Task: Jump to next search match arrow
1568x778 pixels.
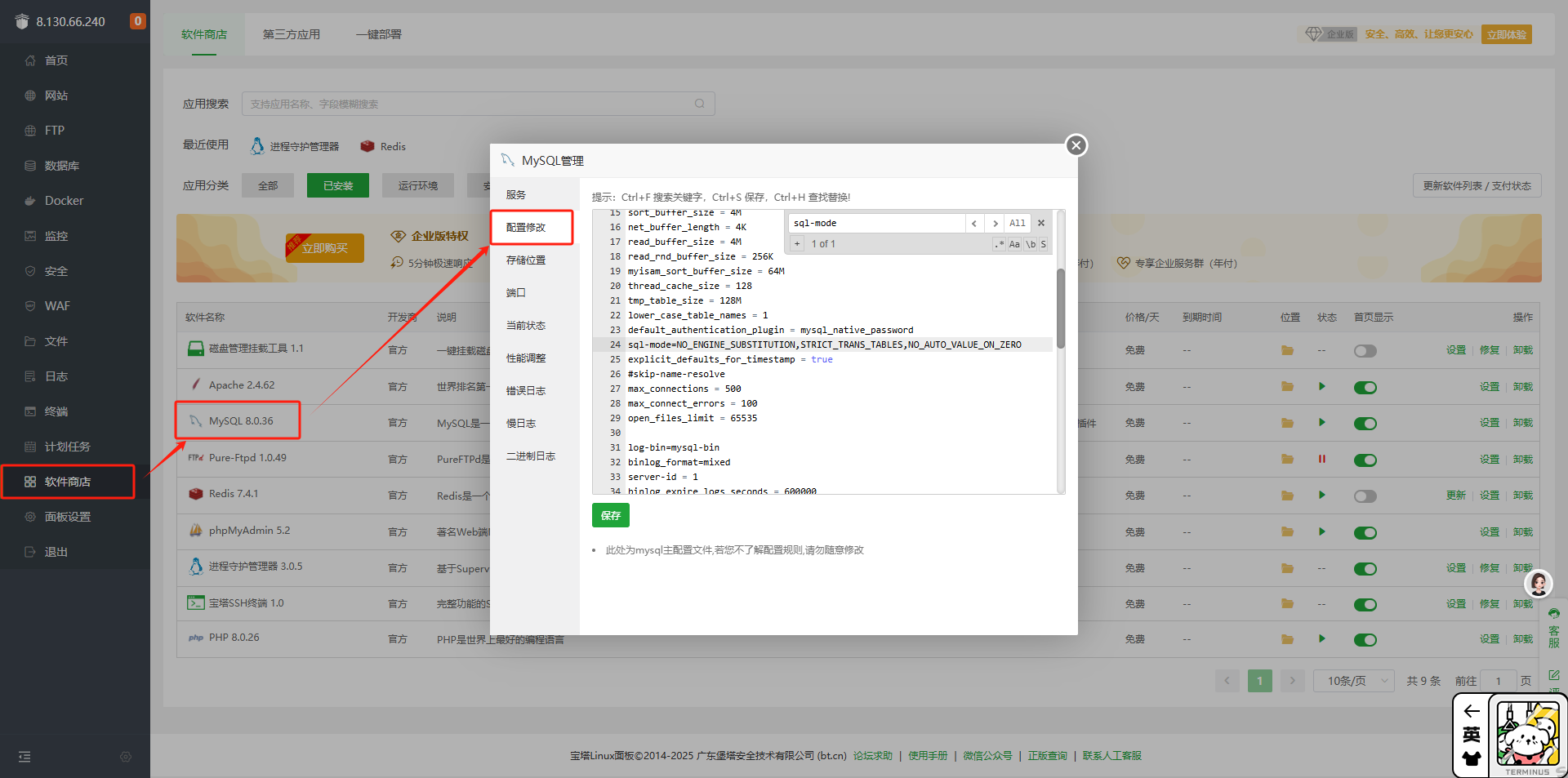Action: click(995, 223)
